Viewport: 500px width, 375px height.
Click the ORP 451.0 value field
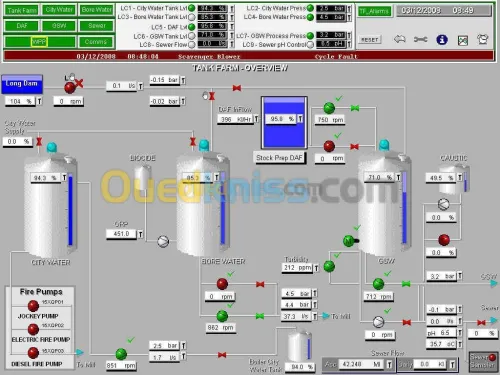121,234
